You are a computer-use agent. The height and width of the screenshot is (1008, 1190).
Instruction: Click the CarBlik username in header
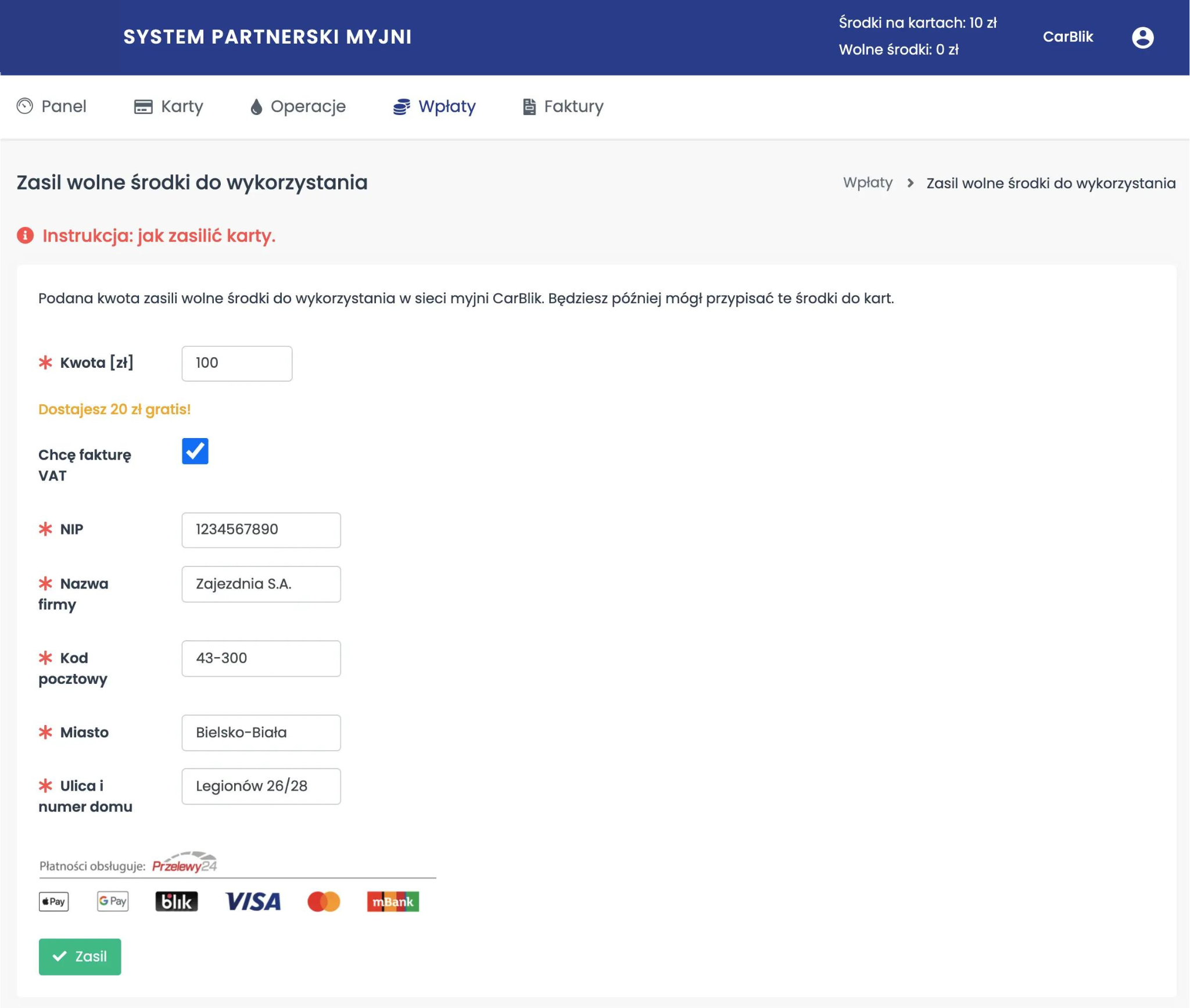point(1067,37)
